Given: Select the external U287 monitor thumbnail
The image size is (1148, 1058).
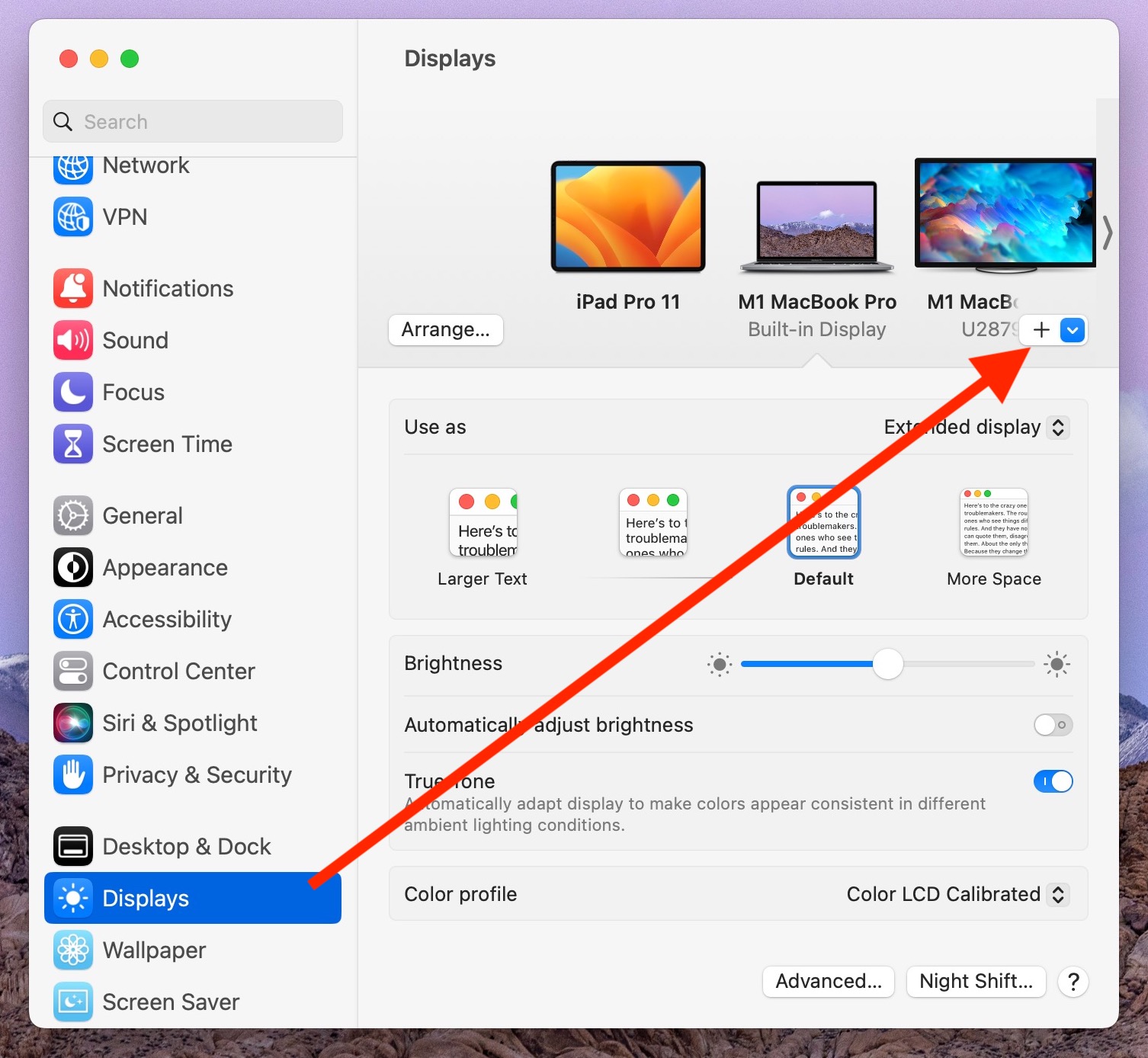Looking at the screenshot, I should 1005,216.
